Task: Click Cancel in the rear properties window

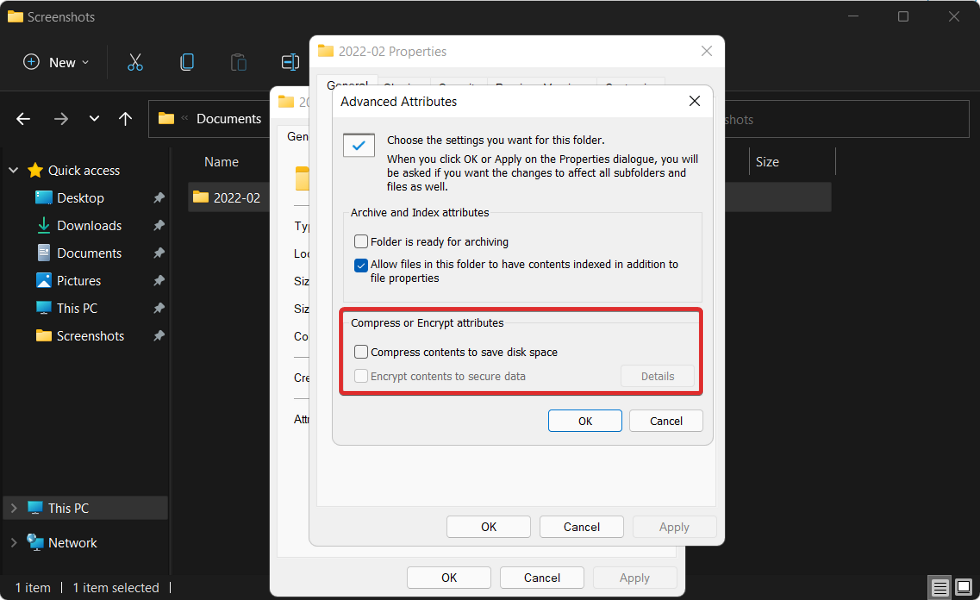Action: click(542, 578)
